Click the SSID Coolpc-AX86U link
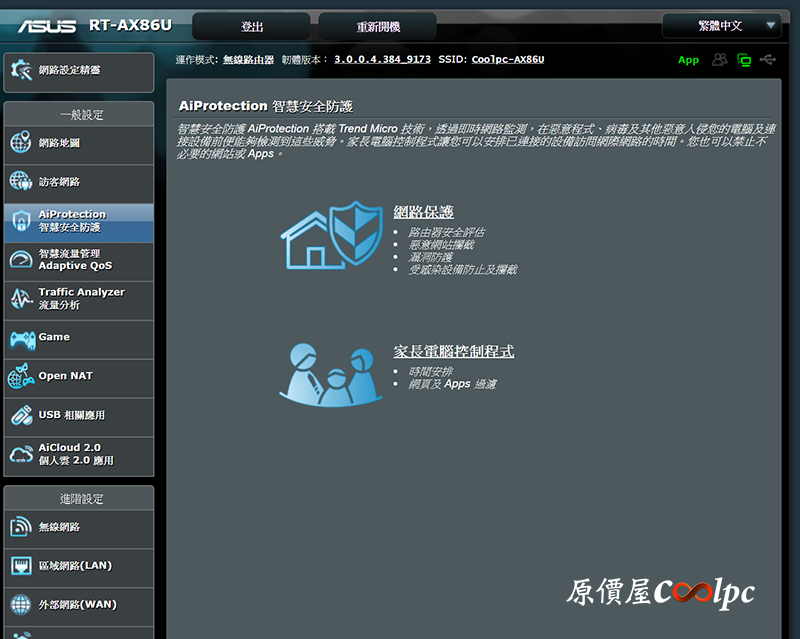 [508, 59]
